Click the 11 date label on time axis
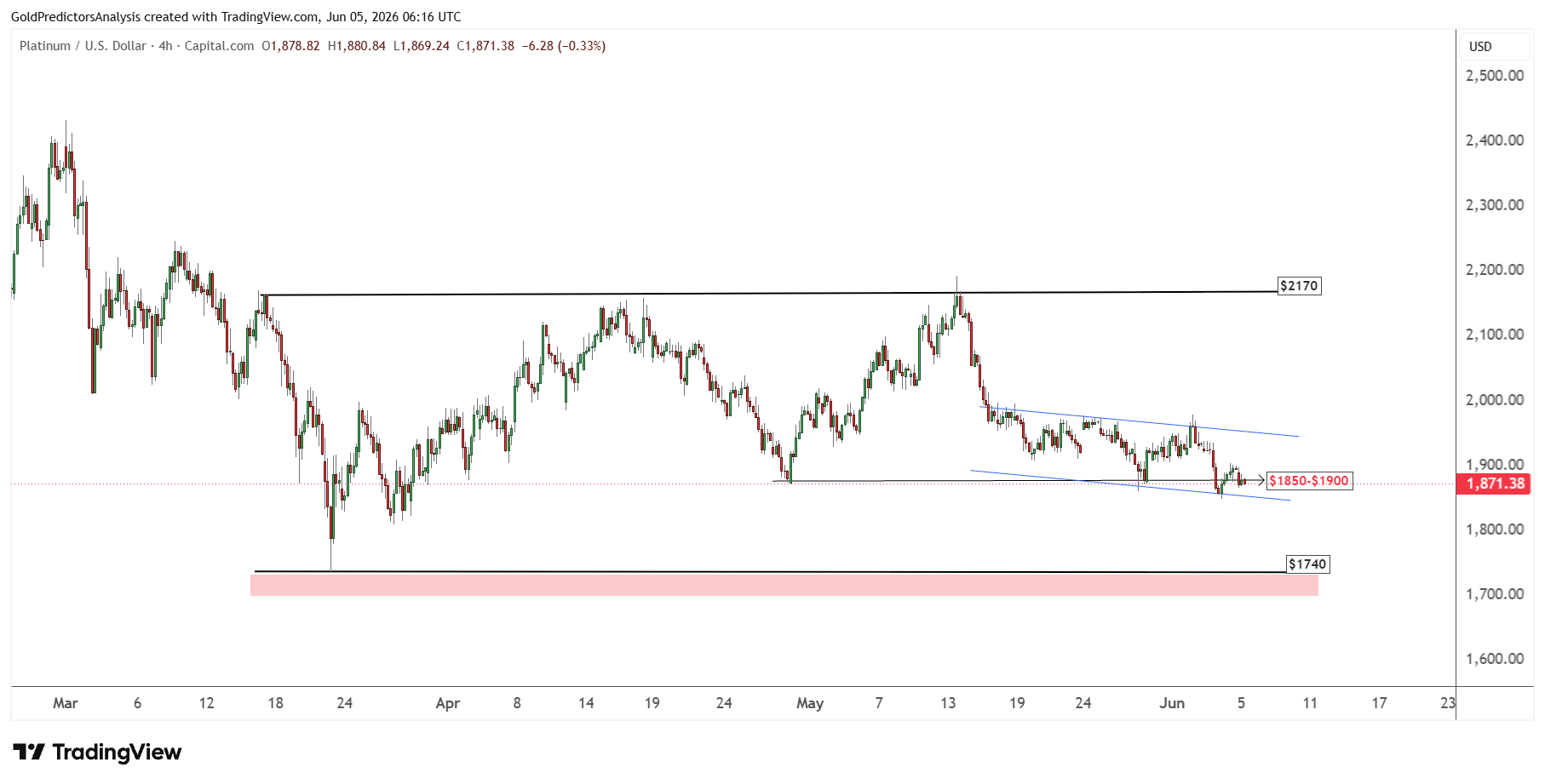Screen dimensions: 1545x784 click(1310, 703)
